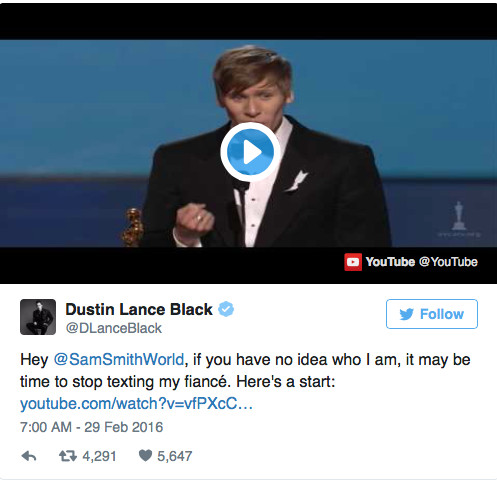Click the 5,647 likes count
497x480 pixels.
[x=175, y=456]
